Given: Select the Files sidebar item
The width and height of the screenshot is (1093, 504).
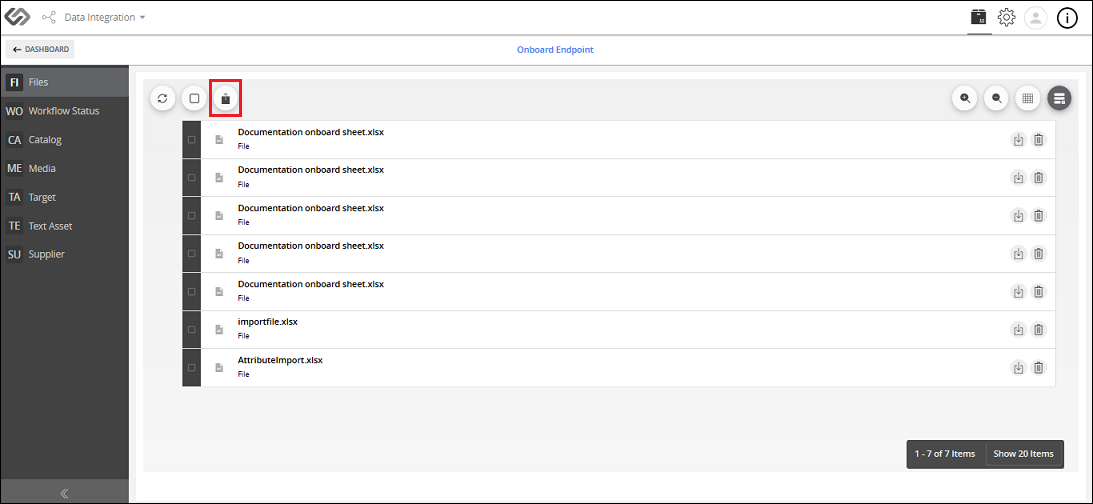Looking at the screenshot, I should (x=64, y=82).
